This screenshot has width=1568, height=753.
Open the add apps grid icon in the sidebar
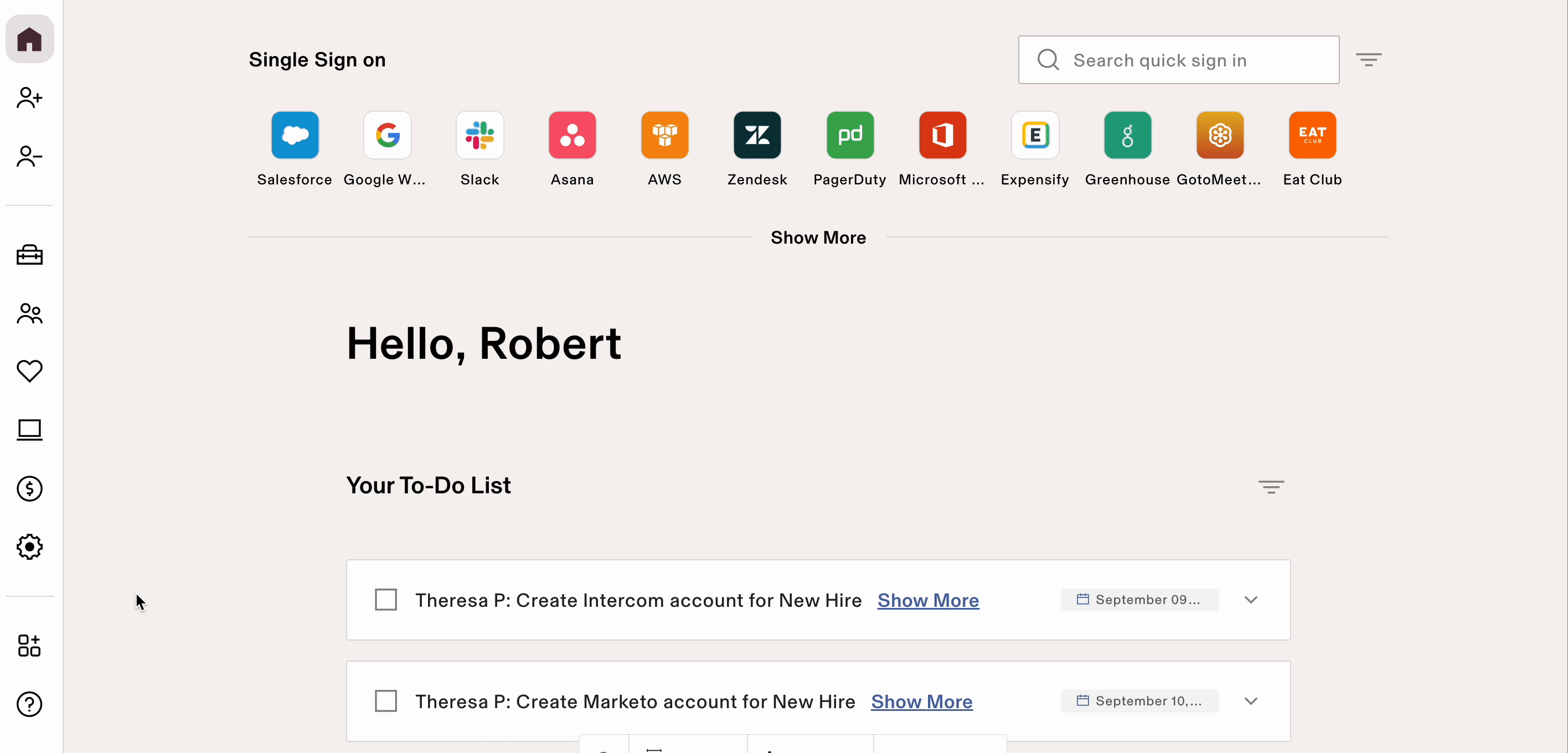(x=29, y=645)
